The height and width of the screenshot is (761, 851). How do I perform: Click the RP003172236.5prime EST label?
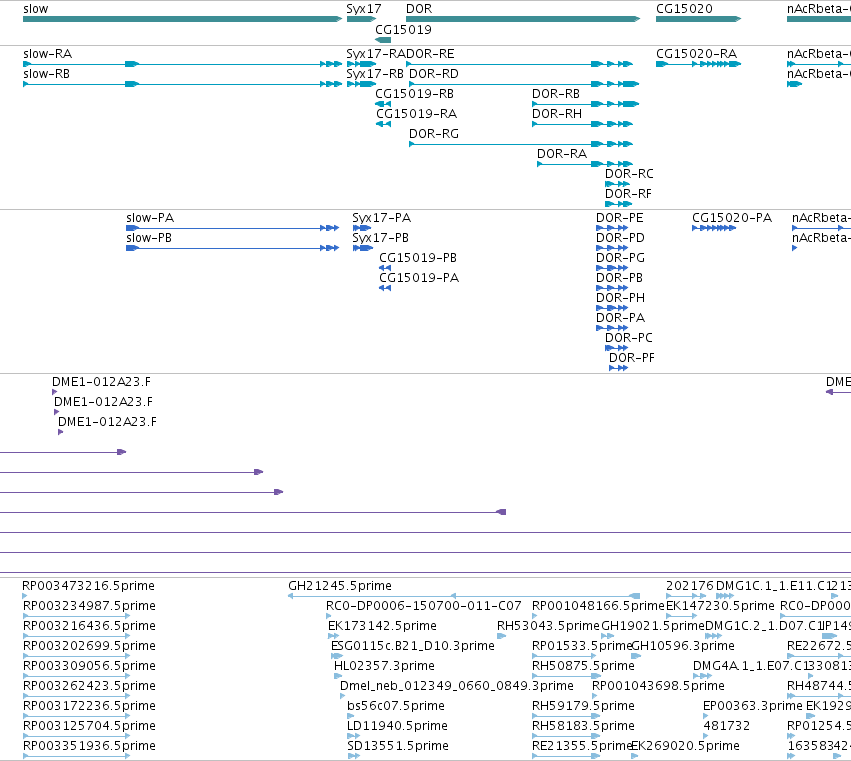(90, 706)
